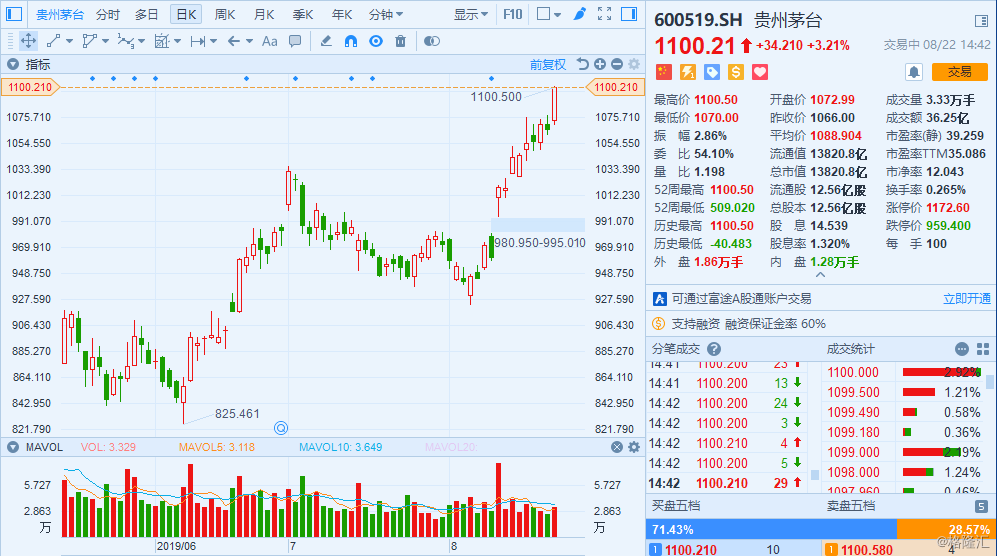Zoom out with the minus icon
The height and width of the screenshot is (556, 997).
point(617,64)
